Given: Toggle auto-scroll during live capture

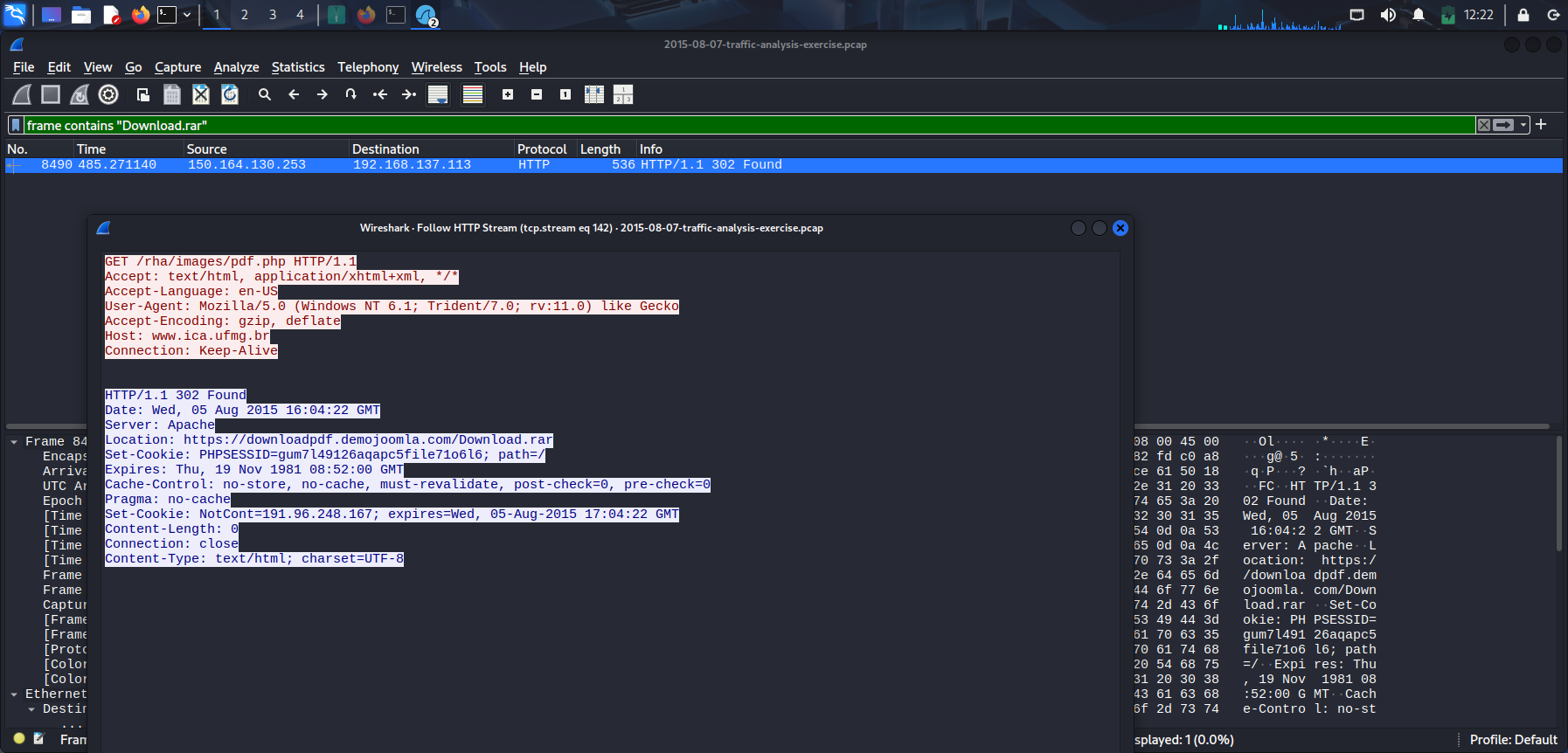Looking at the screenshot, I should [438, 94].
